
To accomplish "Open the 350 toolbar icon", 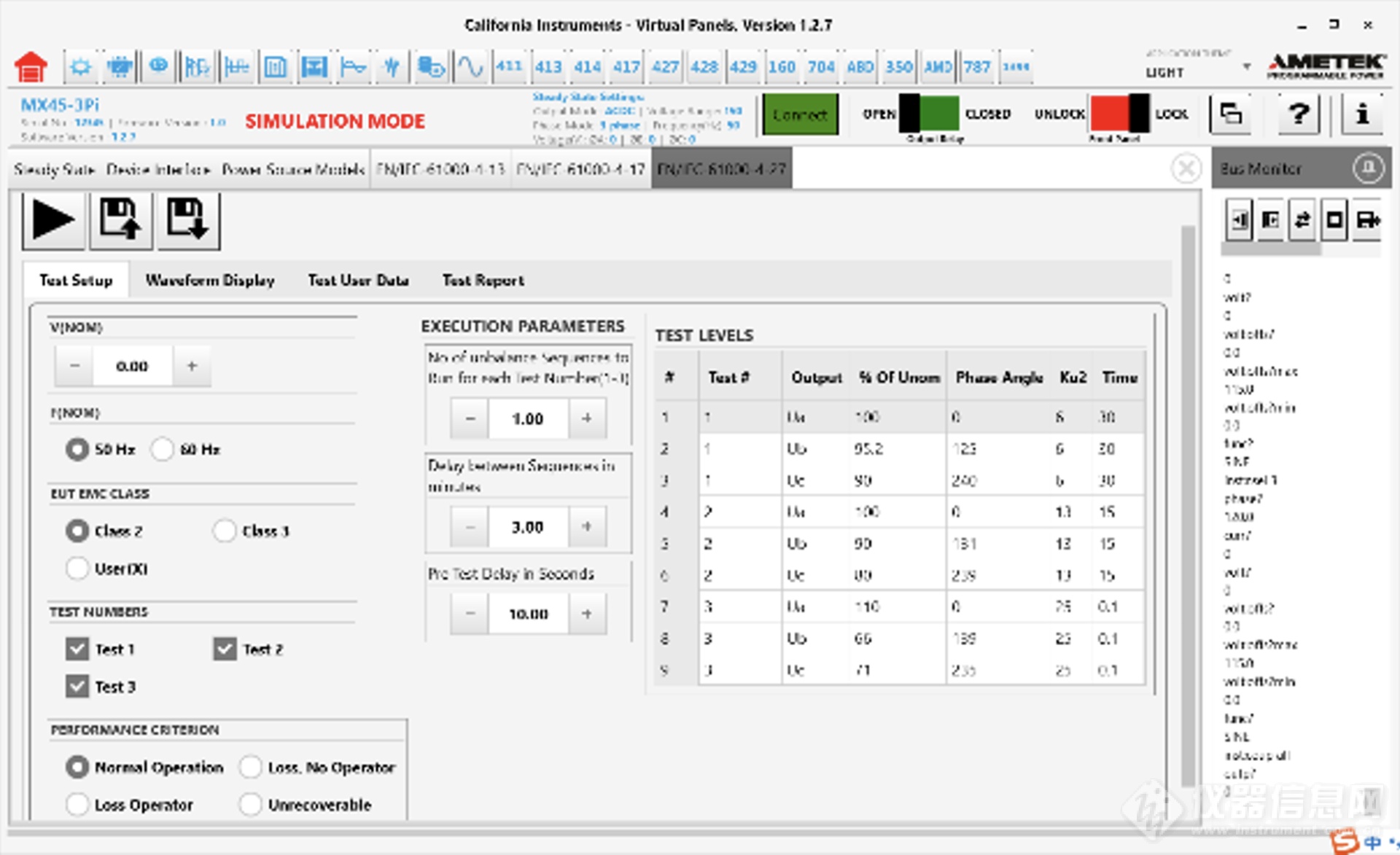I will point(899,66).
